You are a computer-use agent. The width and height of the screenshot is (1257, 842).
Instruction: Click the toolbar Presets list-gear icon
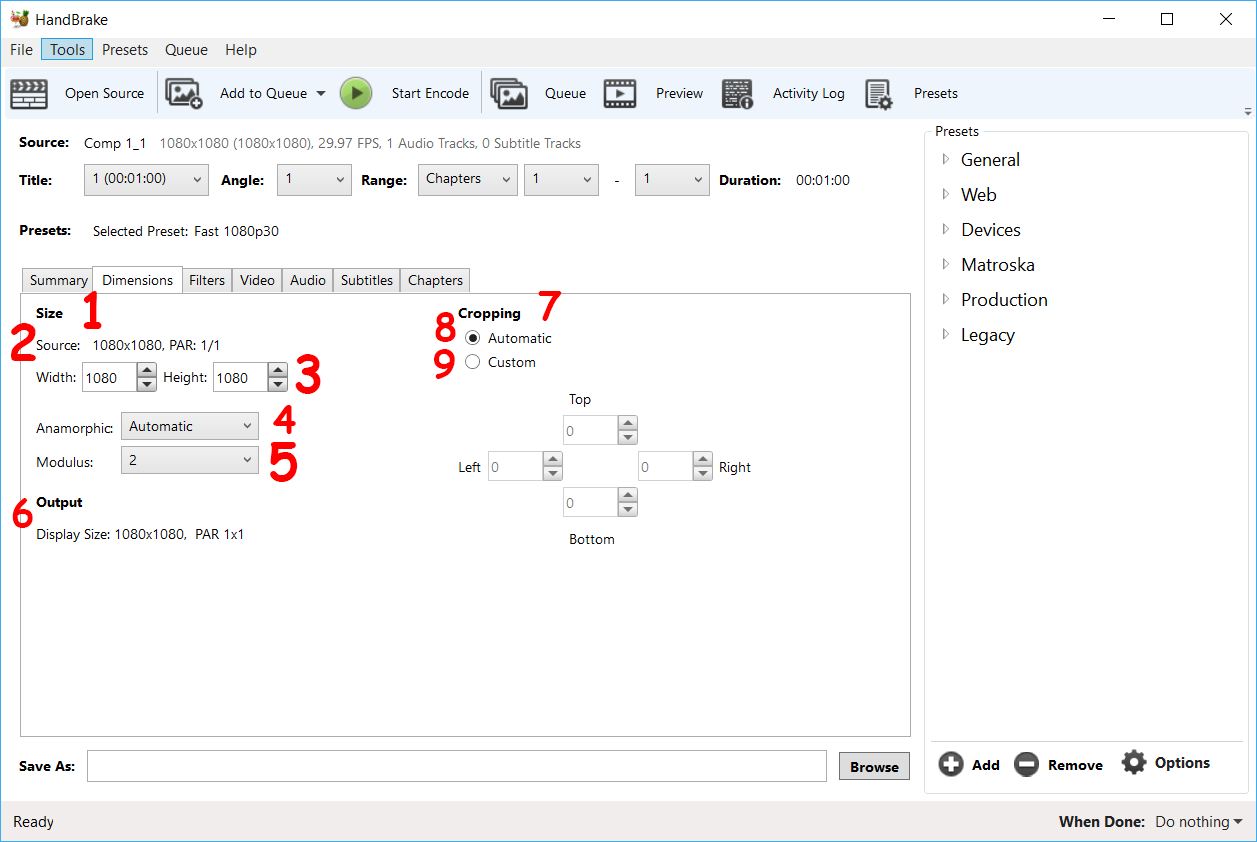click(x=878, y=94)
